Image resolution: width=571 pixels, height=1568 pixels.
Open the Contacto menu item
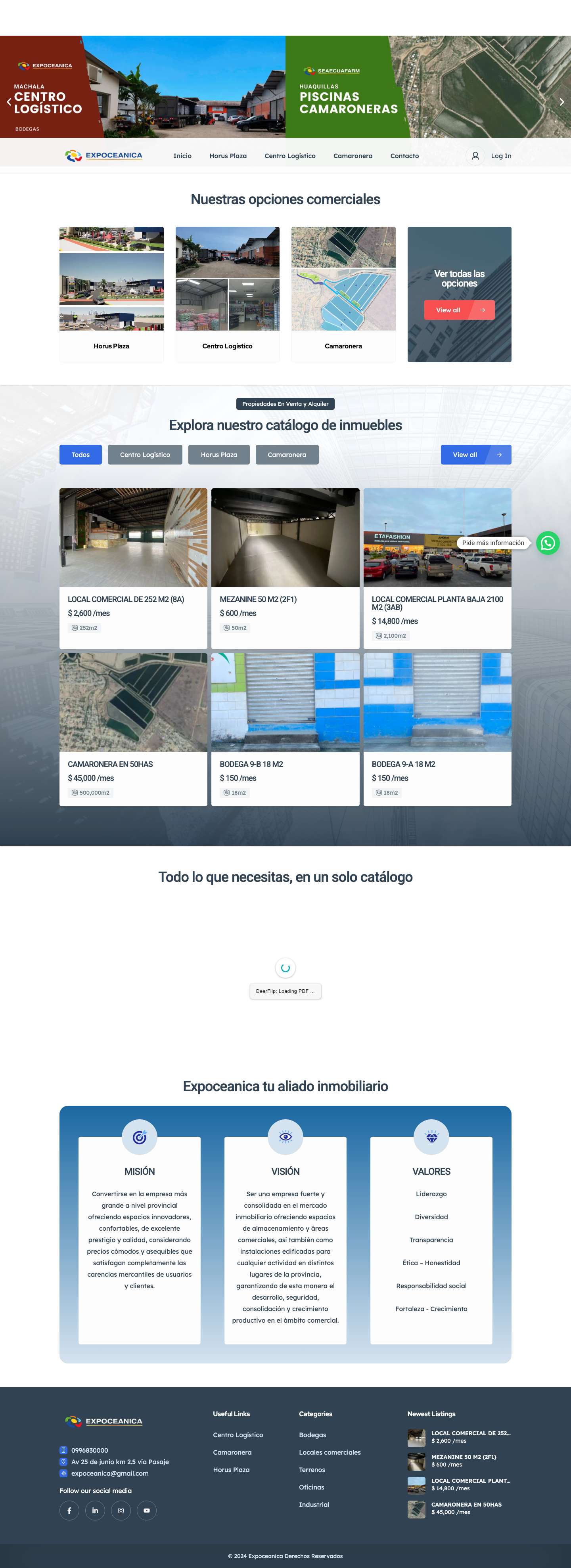[x=405, y=156]
